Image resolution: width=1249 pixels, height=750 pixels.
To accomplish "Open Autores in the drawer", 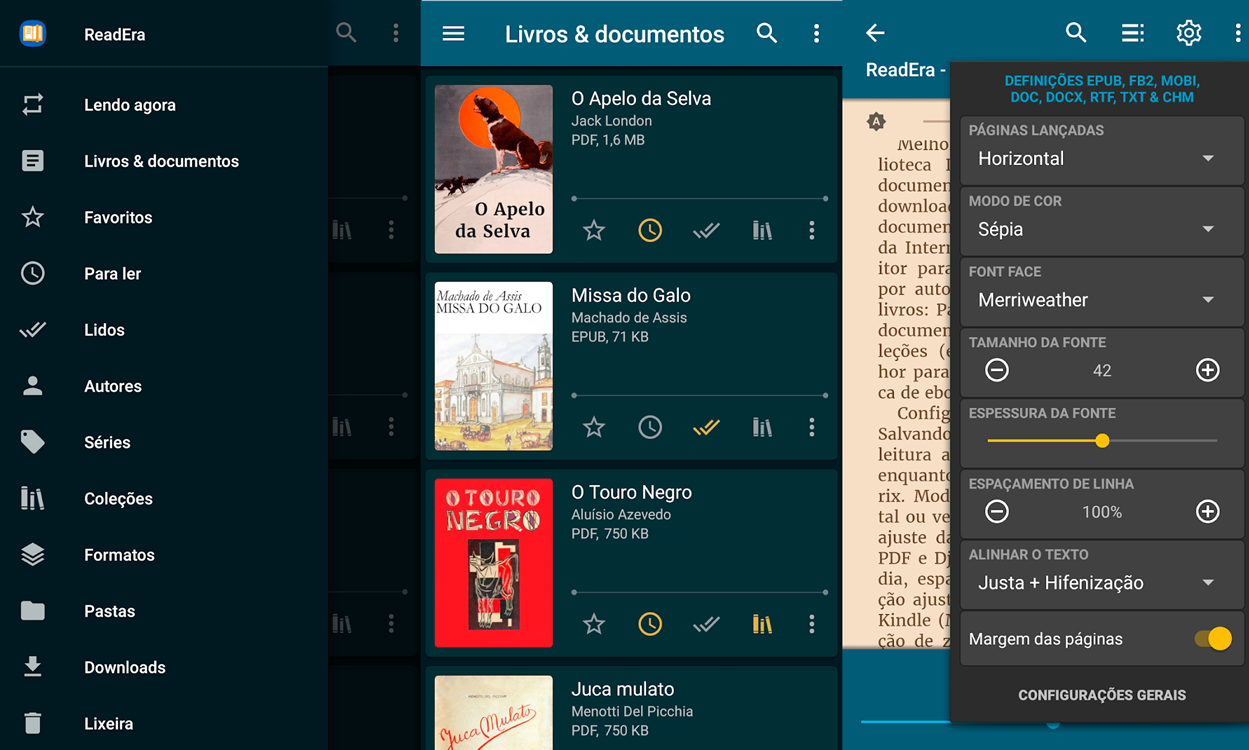I will [164, 386].
